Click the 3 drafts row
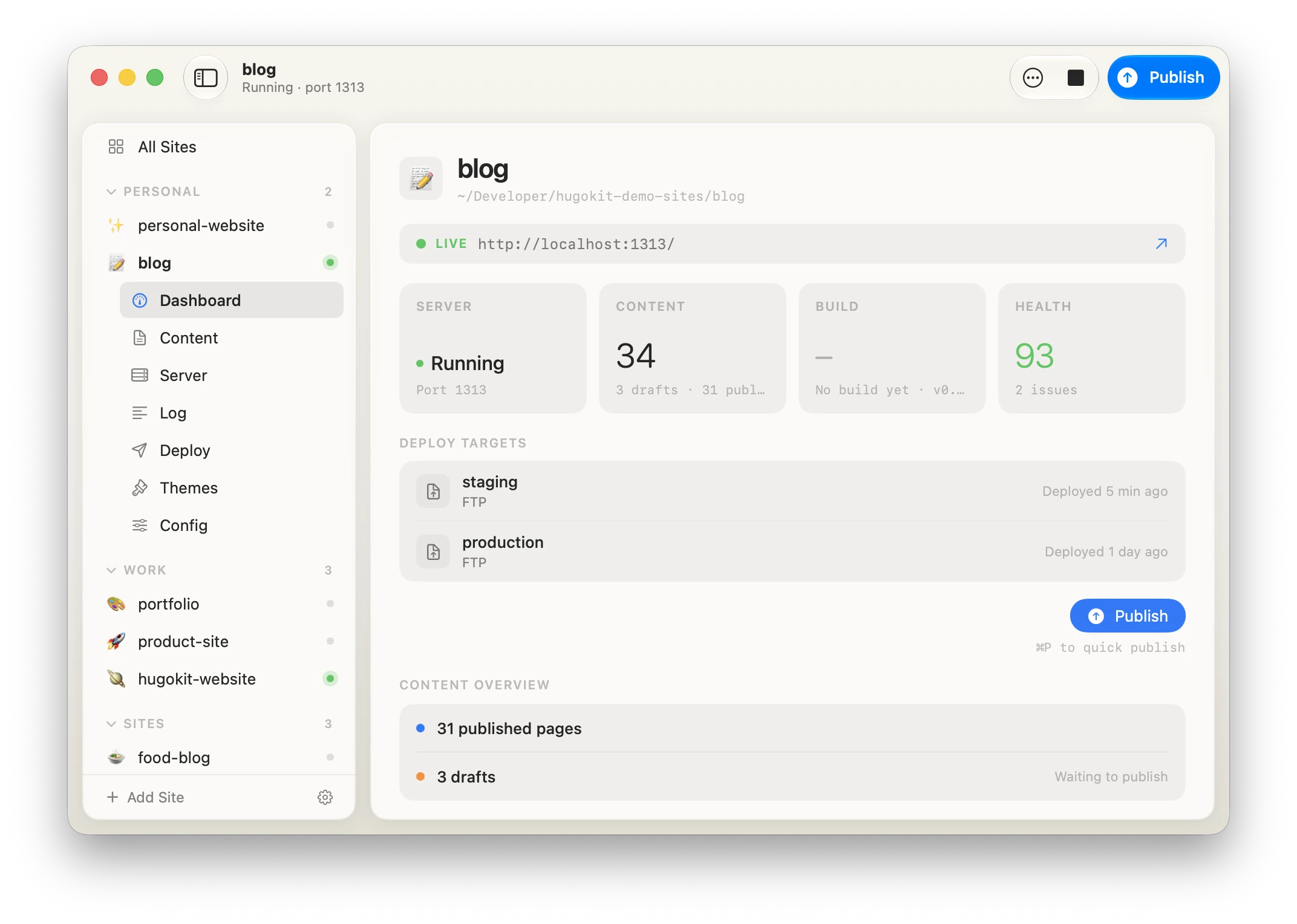Image resolution: width=1297 pixels, height=924 pixels. (x=792, y=776)
